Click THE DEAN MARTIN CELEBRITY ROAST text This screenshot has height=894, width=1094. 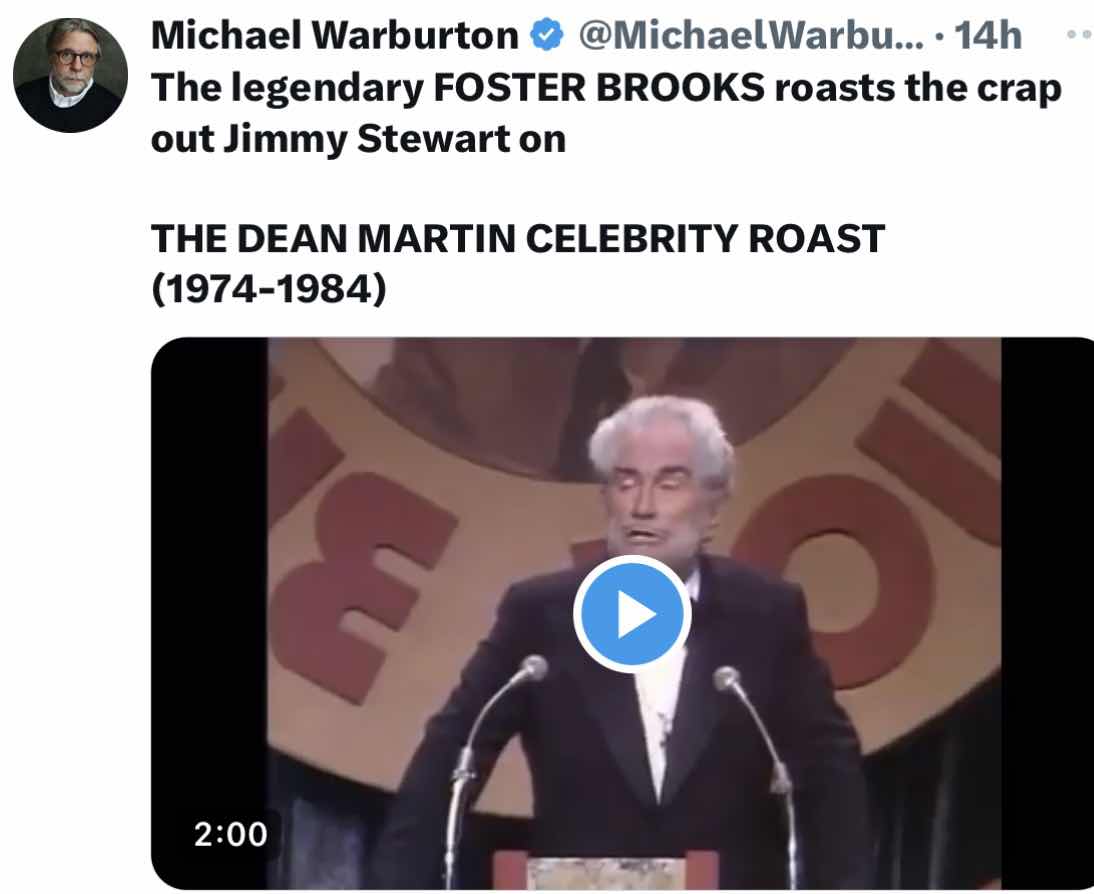click(x=518, y=238)
